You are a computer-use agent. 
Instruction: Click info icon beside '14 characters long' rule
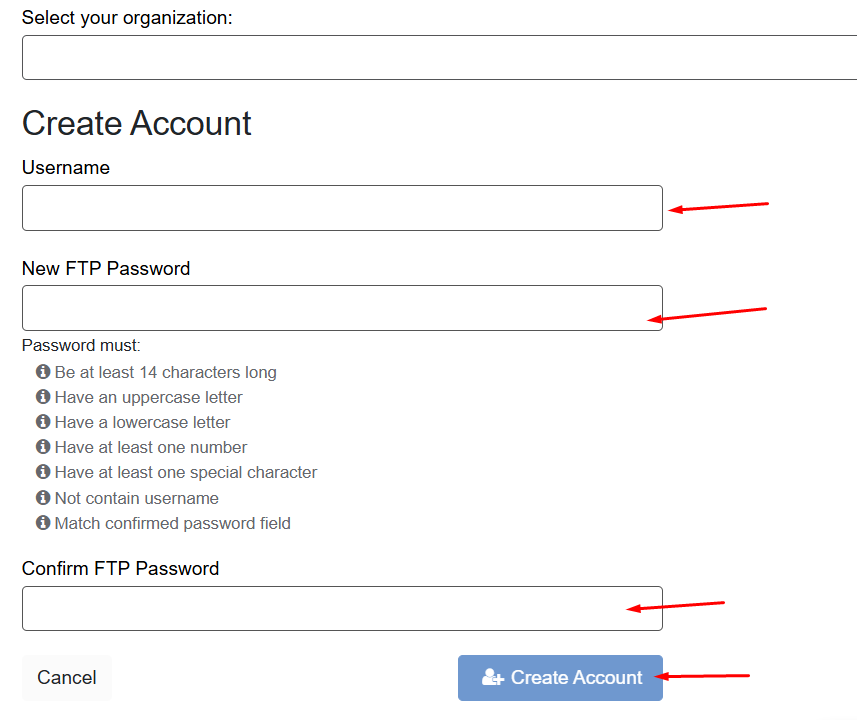coord(43,372)
